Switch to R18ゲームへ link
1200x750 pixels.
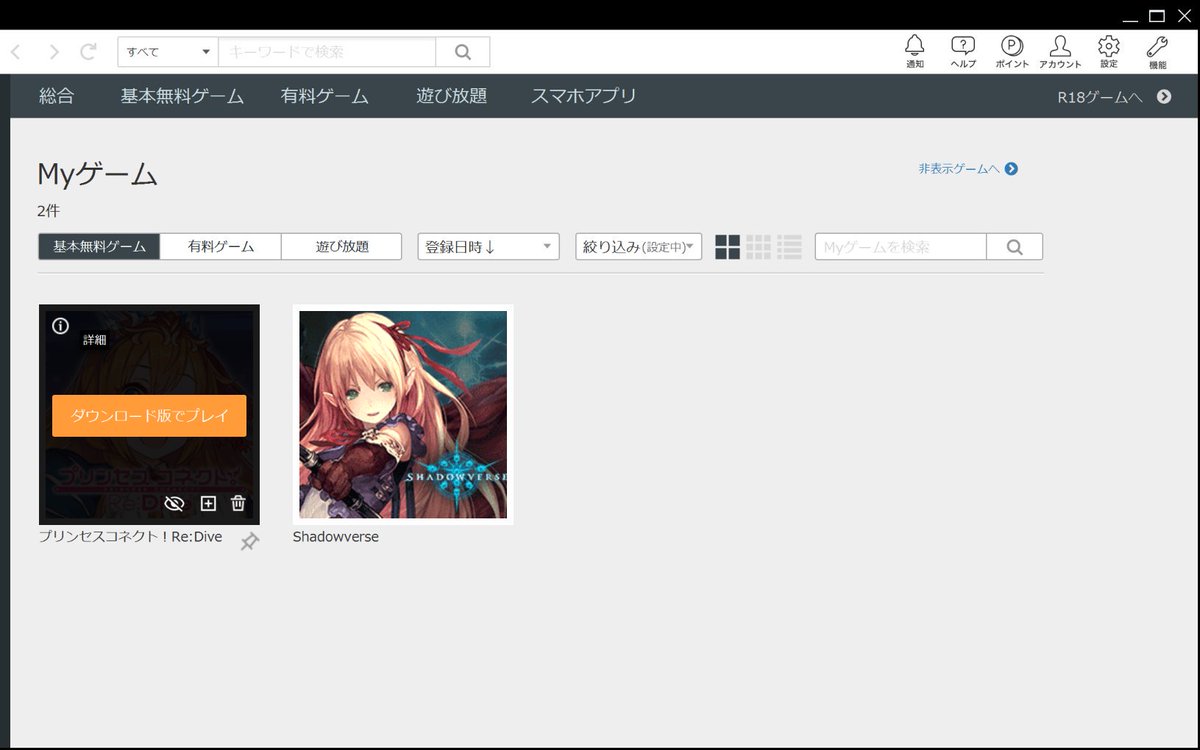[x=1100, y=97]
